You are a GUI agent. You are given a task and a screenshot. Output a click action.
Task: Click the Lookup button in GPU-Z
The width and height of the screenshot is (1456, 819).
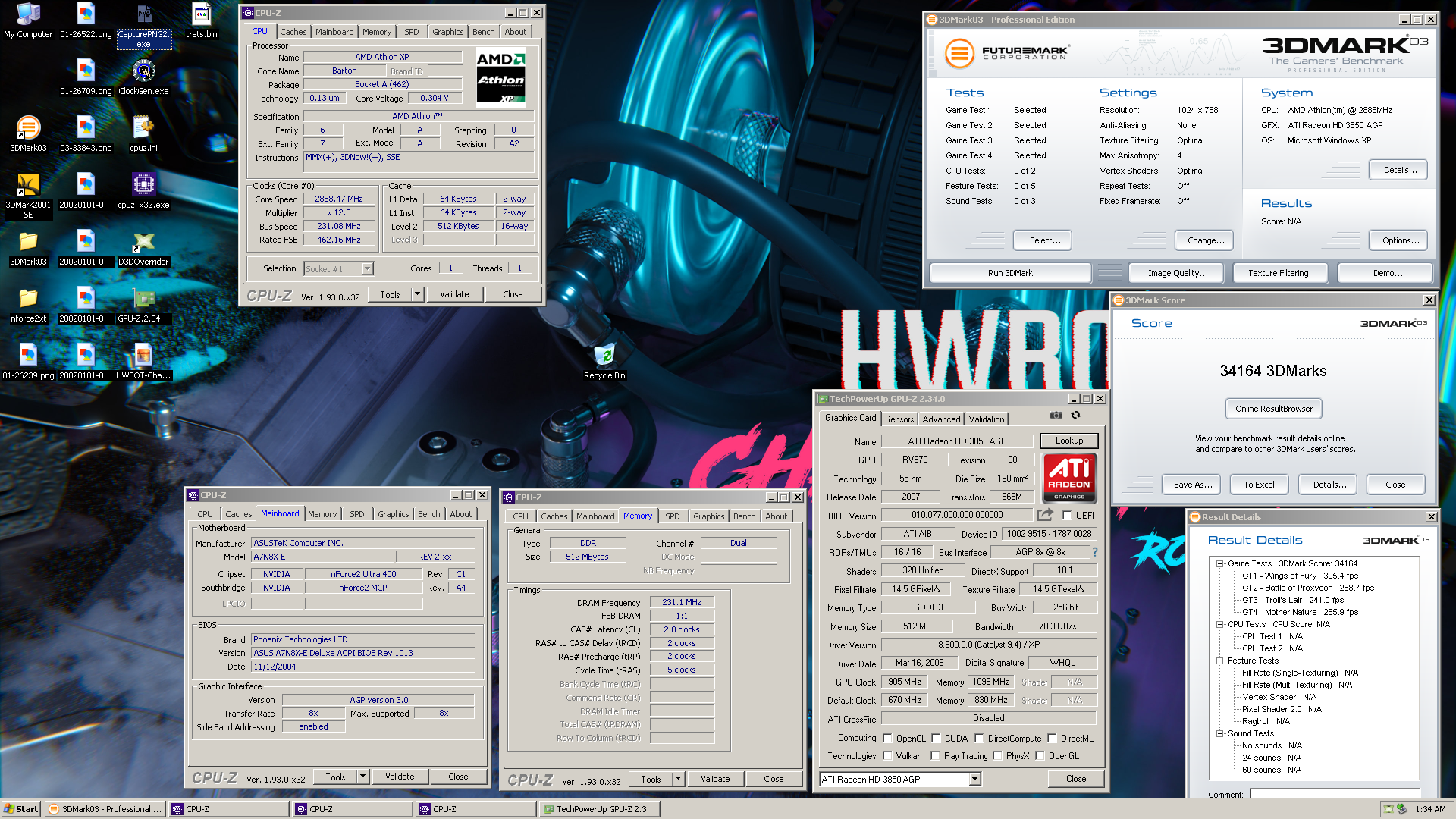point(1068,441)
